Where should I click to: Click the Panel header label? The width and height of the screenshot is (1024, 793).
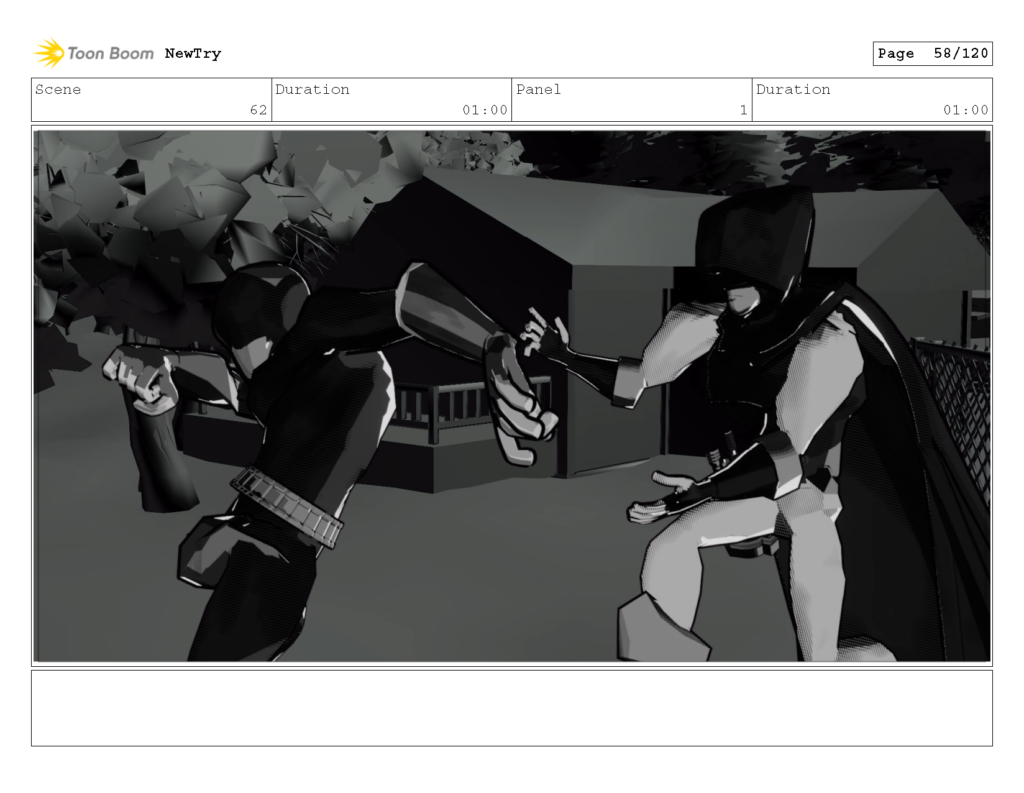(537, 90)
